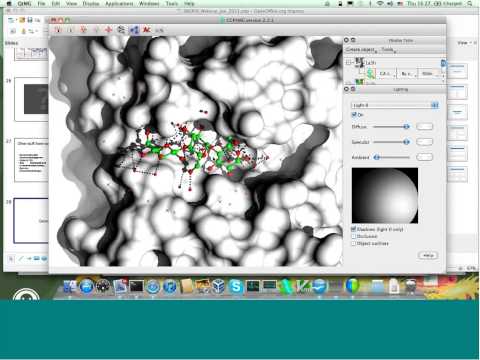Click the Spotlight search icon in menu bar
480x360 pixels.
(x=470, y=4)
